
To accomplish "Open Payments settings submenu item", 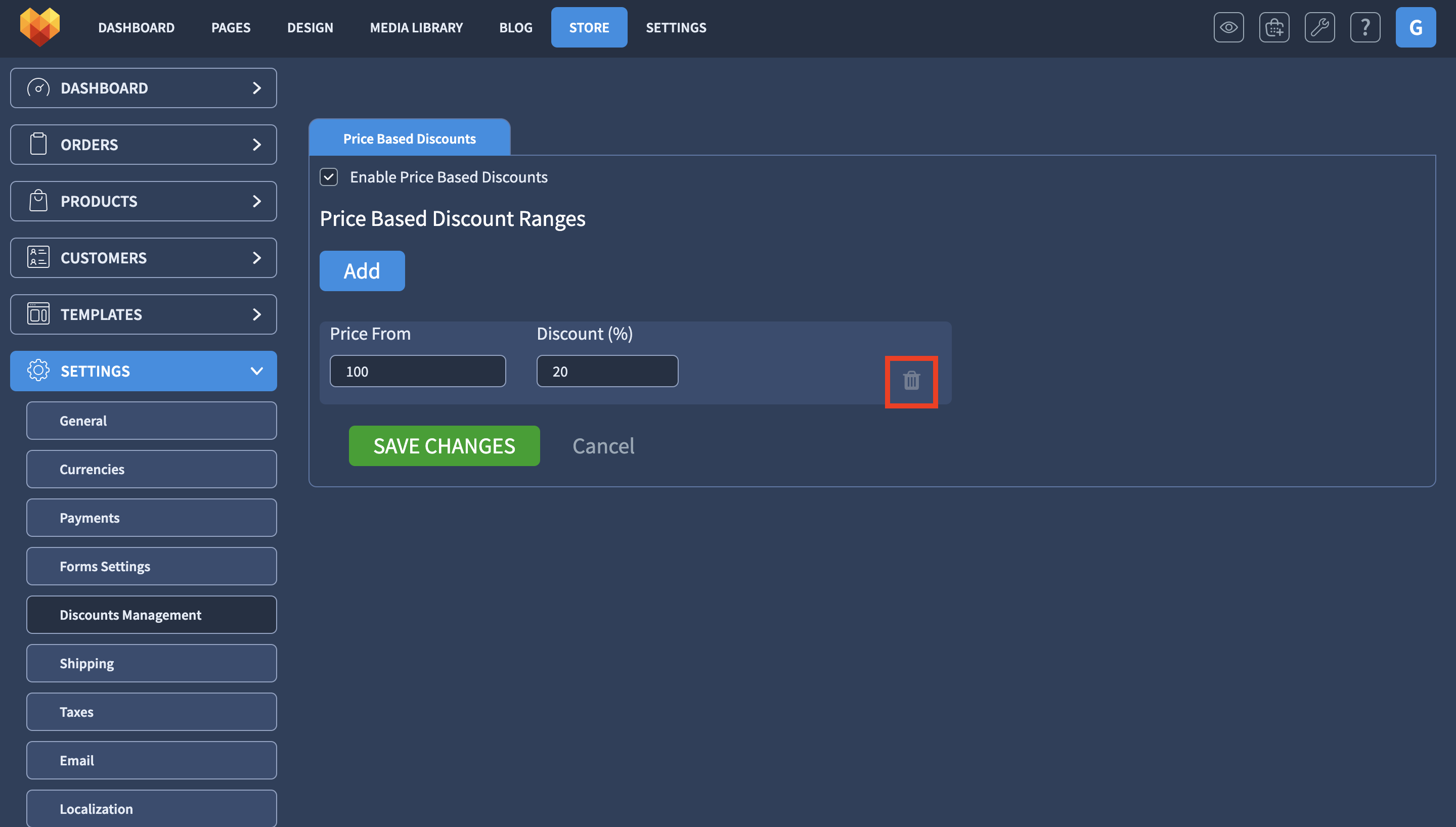I will pyautogui.click(x=152, y=518).
